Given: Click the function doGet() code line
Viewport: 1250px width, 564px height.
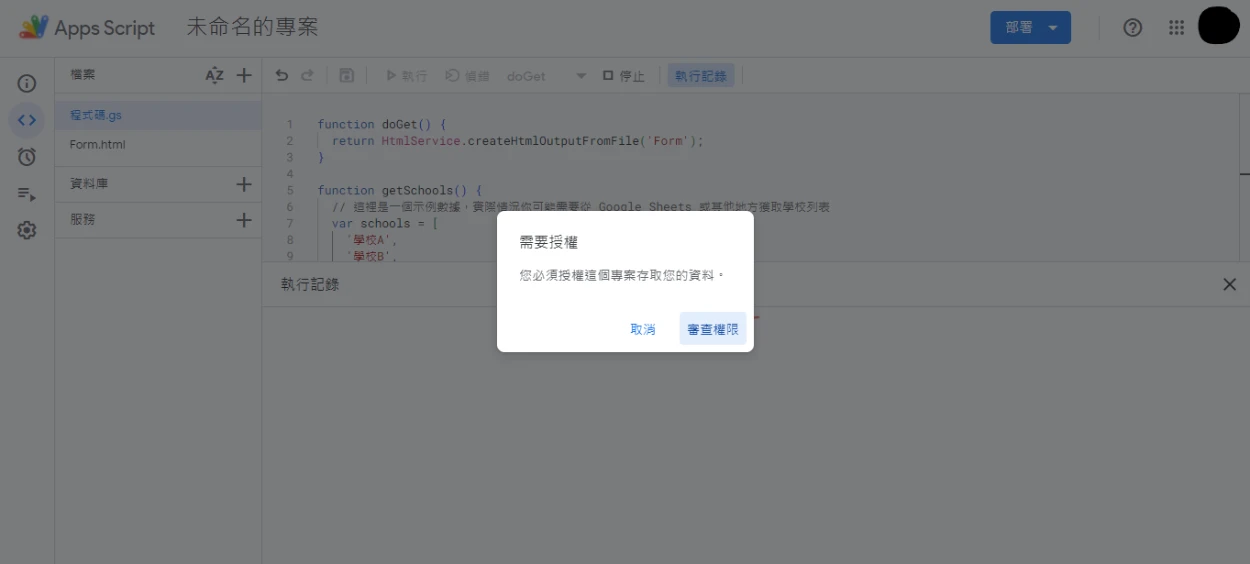Looking at the screenshot, I should (x=382, y=125).
